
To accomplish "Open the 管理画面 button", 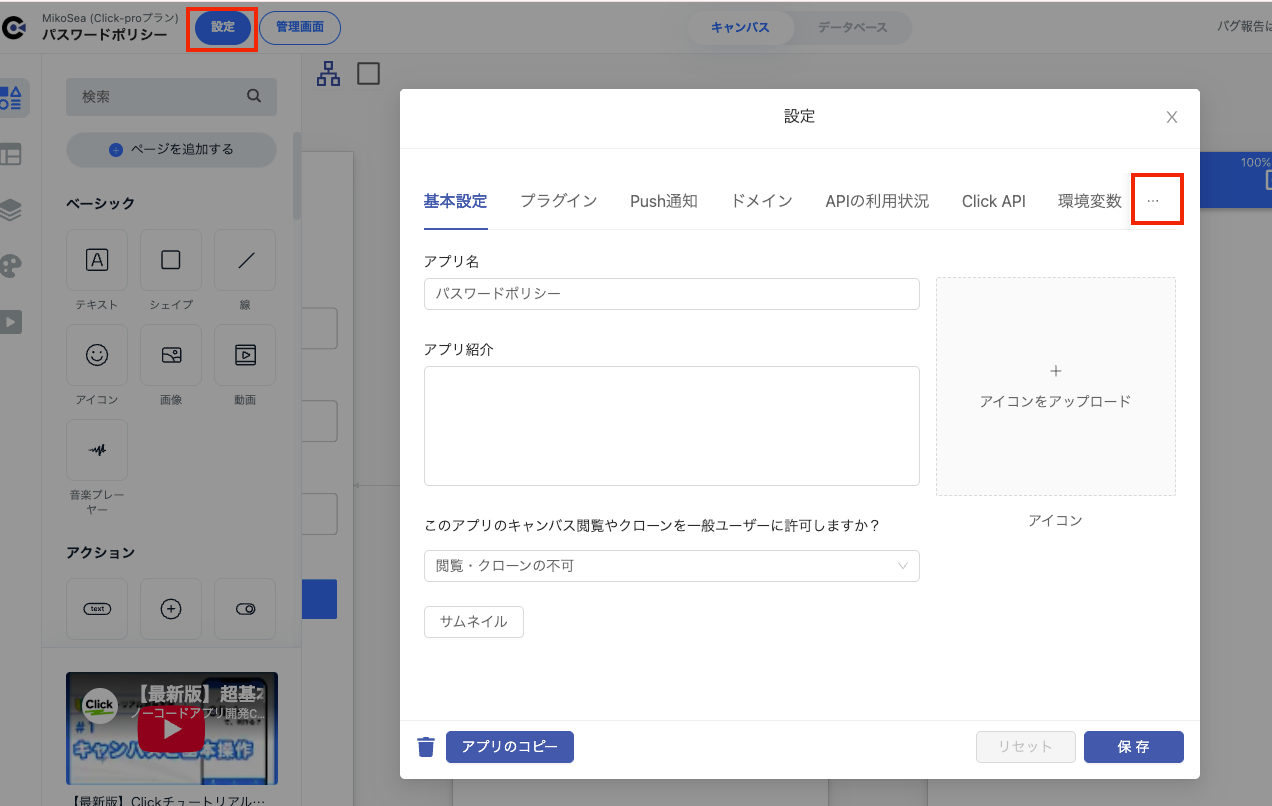I will (x=300, y=27).
